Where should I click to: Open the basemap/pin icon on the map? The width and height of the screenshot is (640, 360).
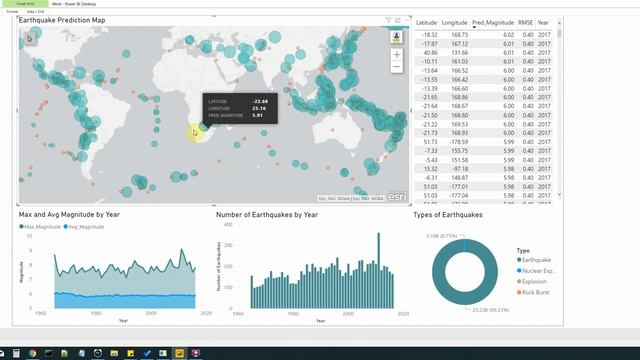click(x=396, y=37)
